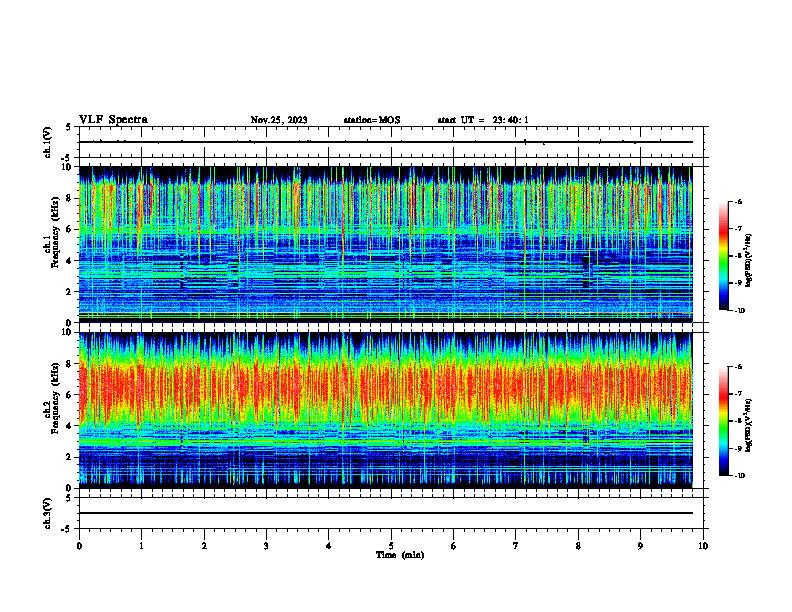Click the ch.1 spectrogram color bar

pos(723,256)
